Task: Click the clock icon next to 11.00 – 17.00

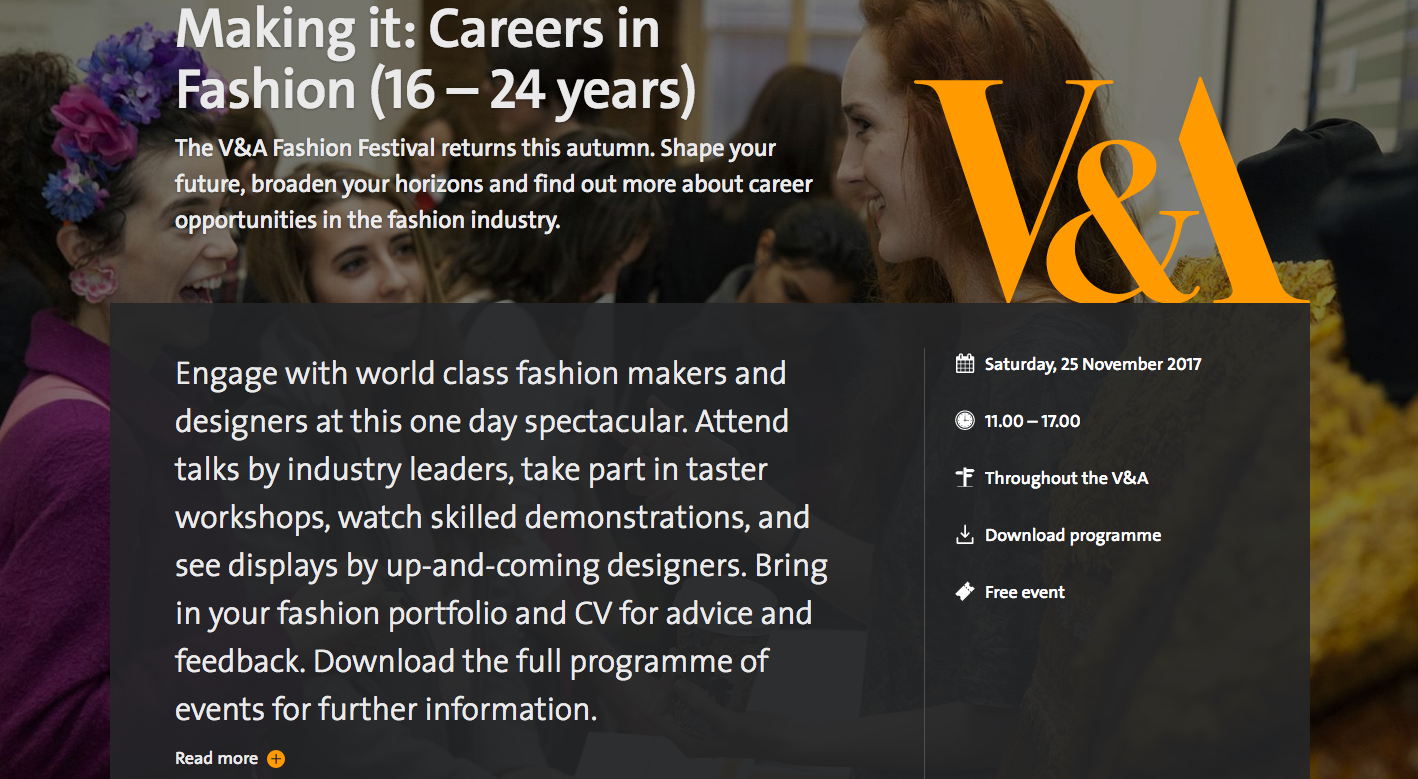Action: point(964,421)
